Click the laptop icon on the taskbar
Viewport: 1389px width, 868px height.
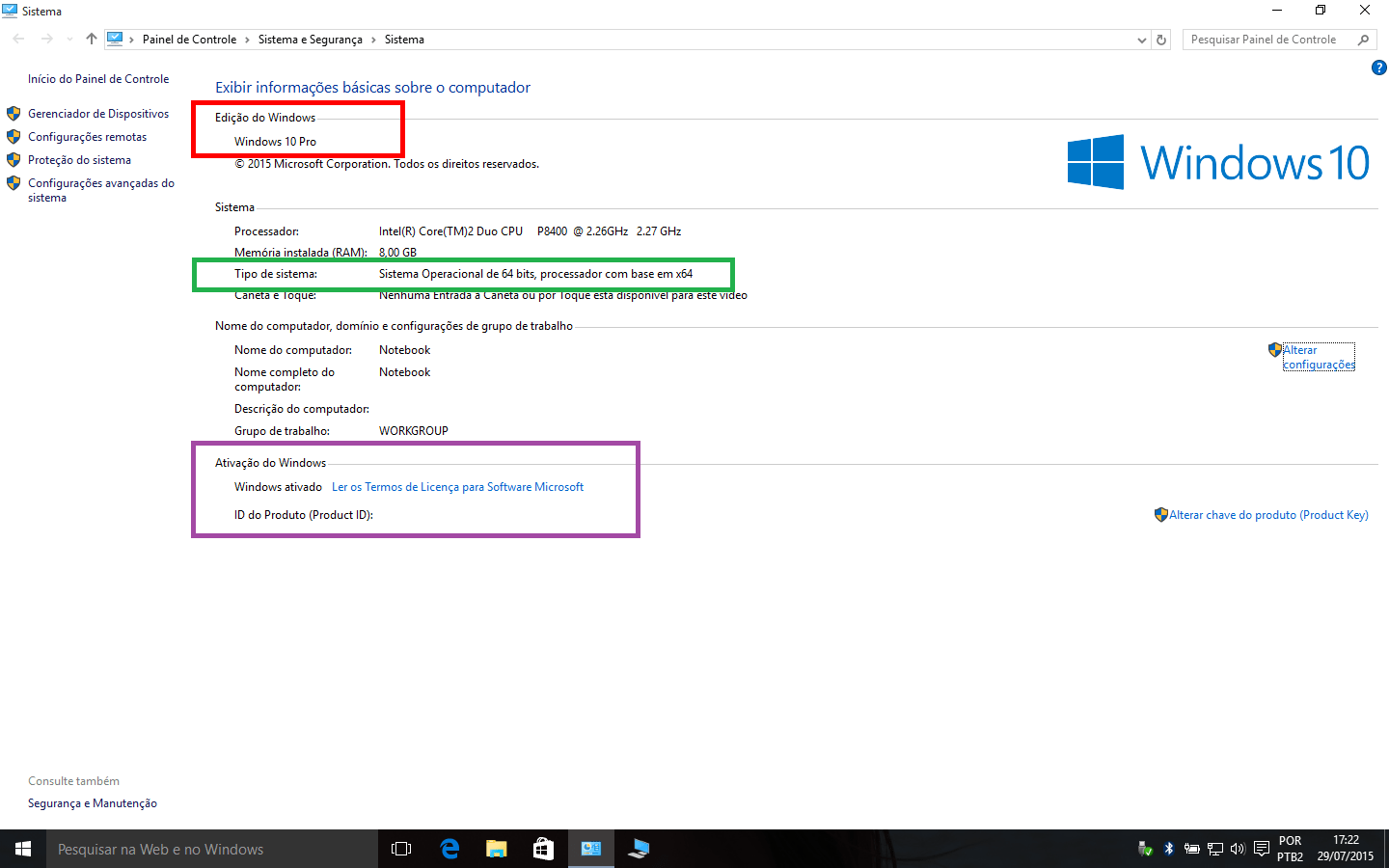click(x=638, y=849)
